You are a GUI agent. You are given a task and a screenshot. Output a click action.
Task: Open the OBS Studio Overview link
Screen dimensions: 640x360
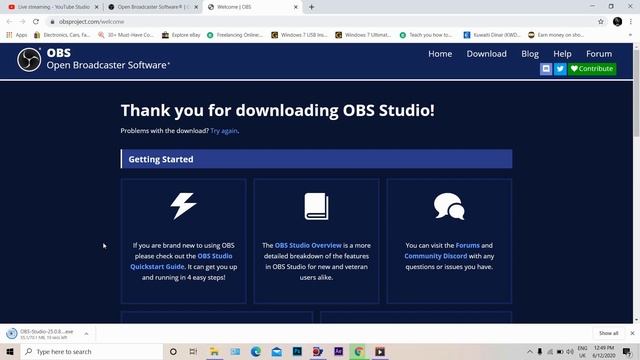pos(308,245)
